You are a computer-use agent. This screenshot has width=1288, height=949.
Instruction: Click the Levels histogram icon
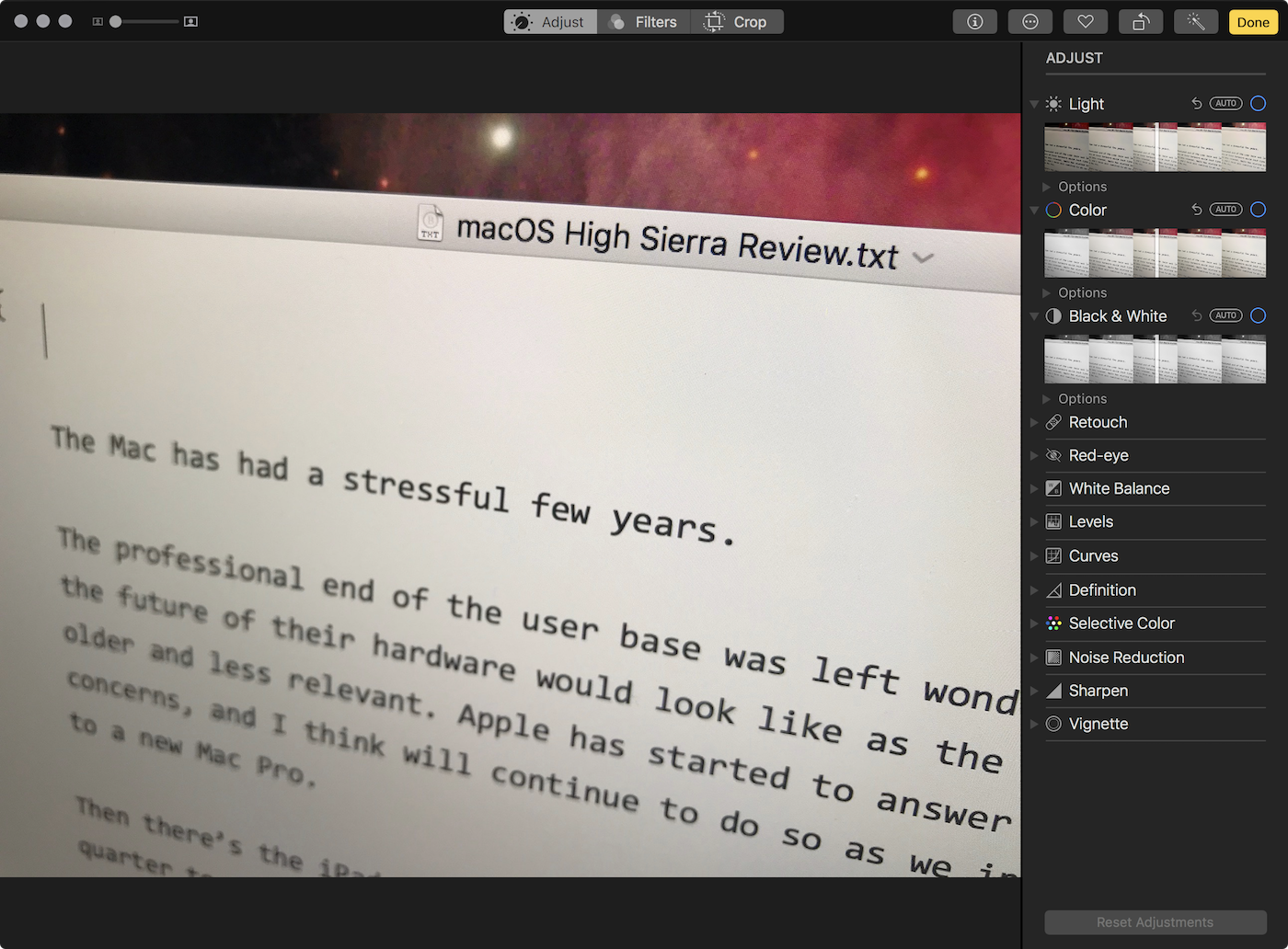1054,521
